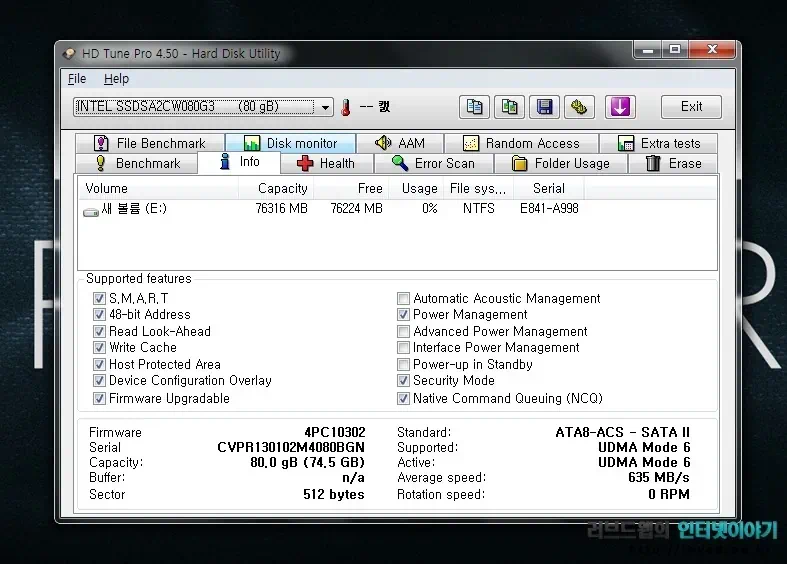The height and width of the screenshot is (564, 787).
Task: Click the File Benchmark icon
Action: tap(101, 144)
